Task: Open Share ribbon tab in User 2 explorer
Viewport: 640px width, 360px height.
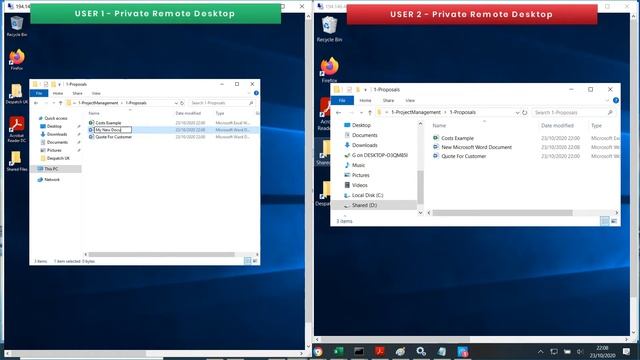Action: pos(389,100)
